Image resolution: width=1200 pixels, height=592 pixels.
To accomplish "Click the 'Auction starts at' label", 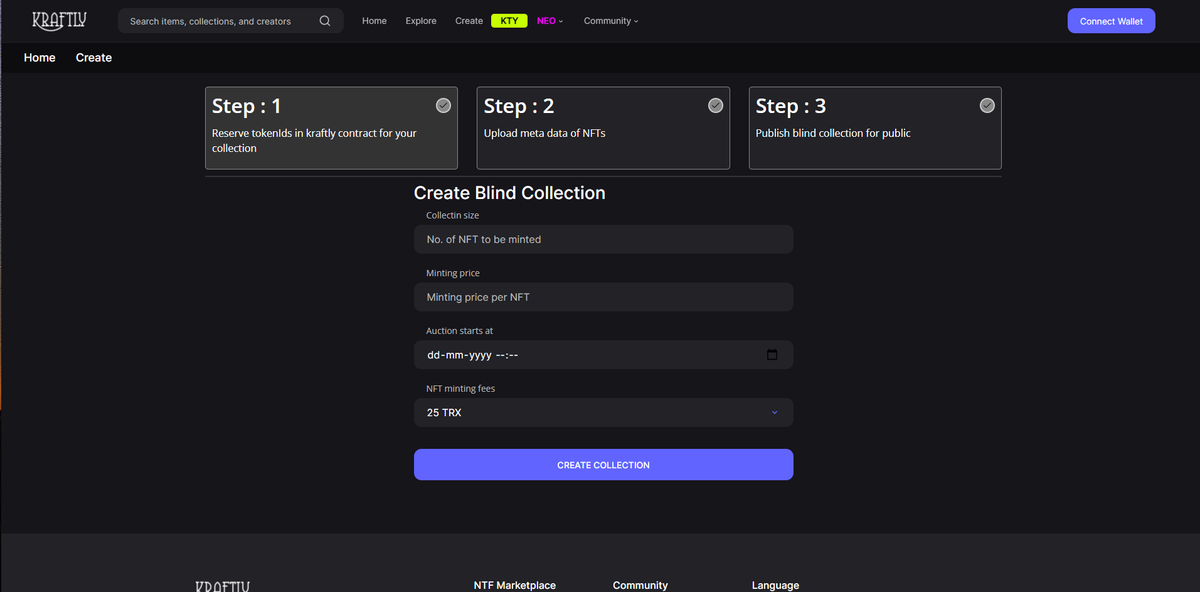I will [459, 330].
